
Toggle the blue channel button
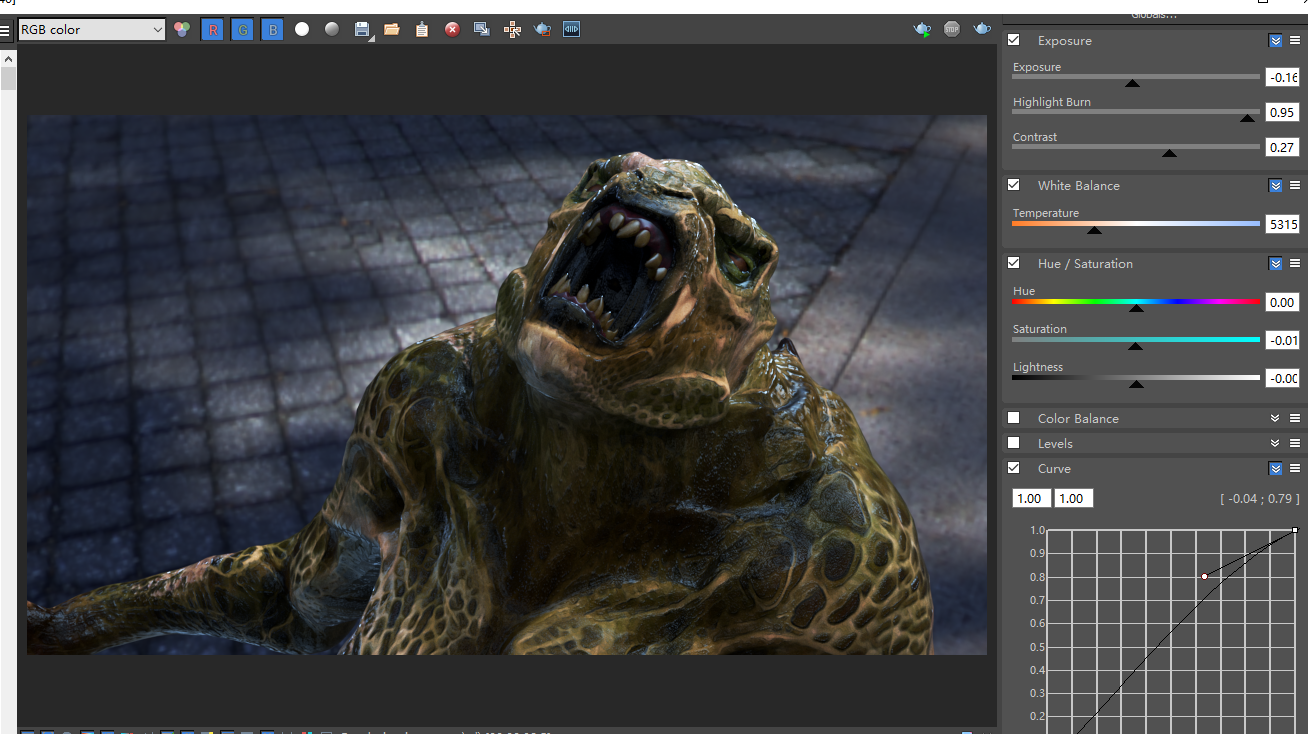(272, 30)
